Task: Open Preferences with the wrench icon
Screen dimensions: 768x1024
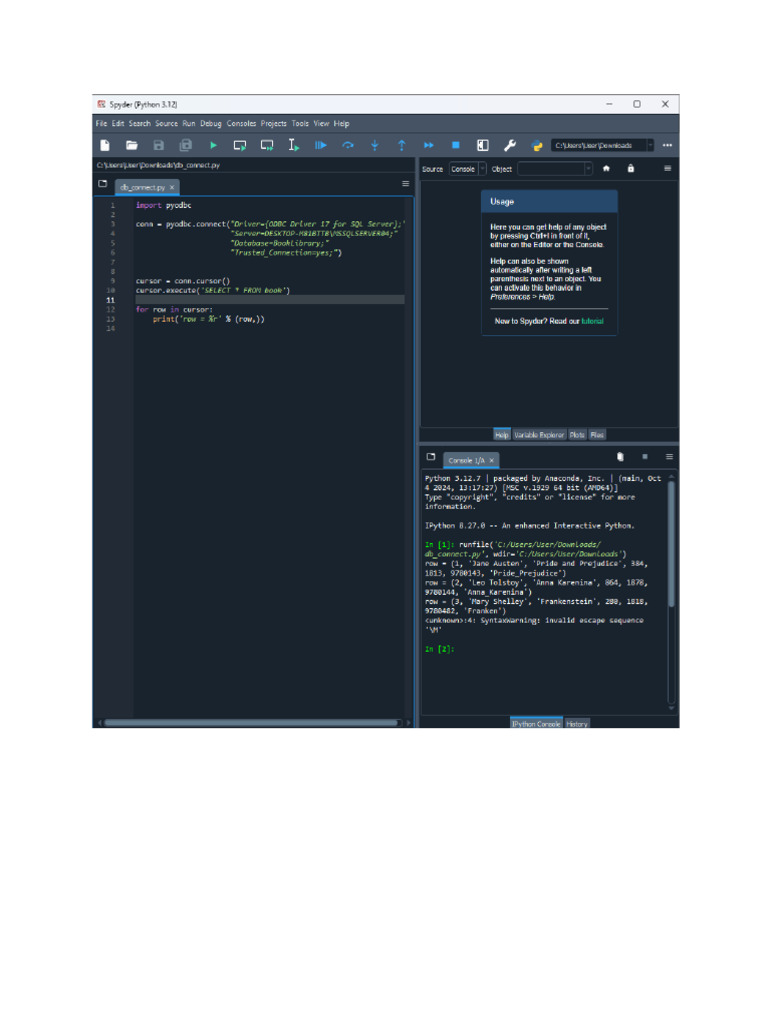Action: (509, 145)
